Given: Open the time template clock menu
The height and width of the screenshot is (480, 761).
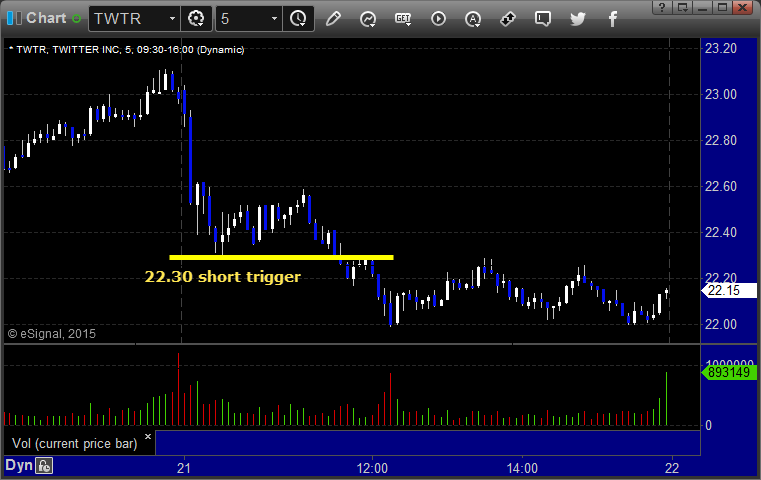Looking at the screenshot, I should [298, 19].
